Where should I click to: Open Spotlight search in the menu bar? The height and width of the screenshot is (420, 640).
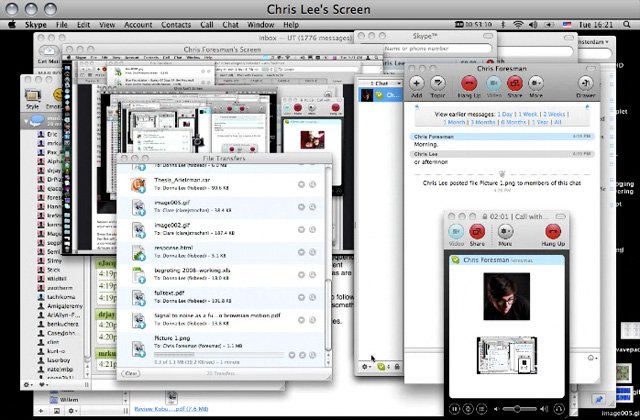tap(627, 24)
